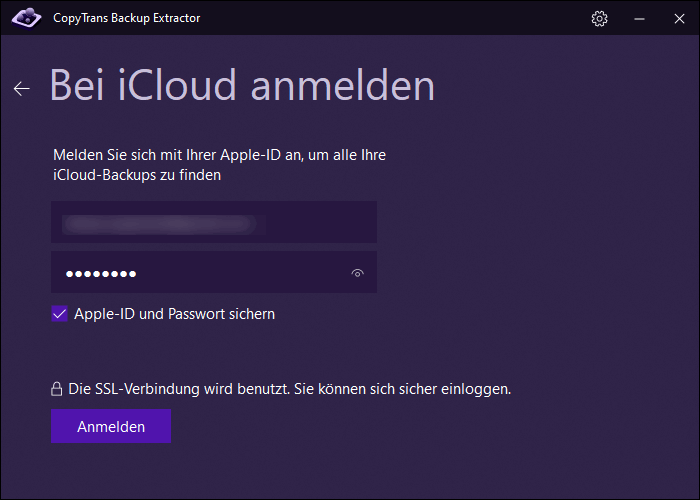Click inside the password input field
The image size is (700, 500).
click(x=214, y=272)
